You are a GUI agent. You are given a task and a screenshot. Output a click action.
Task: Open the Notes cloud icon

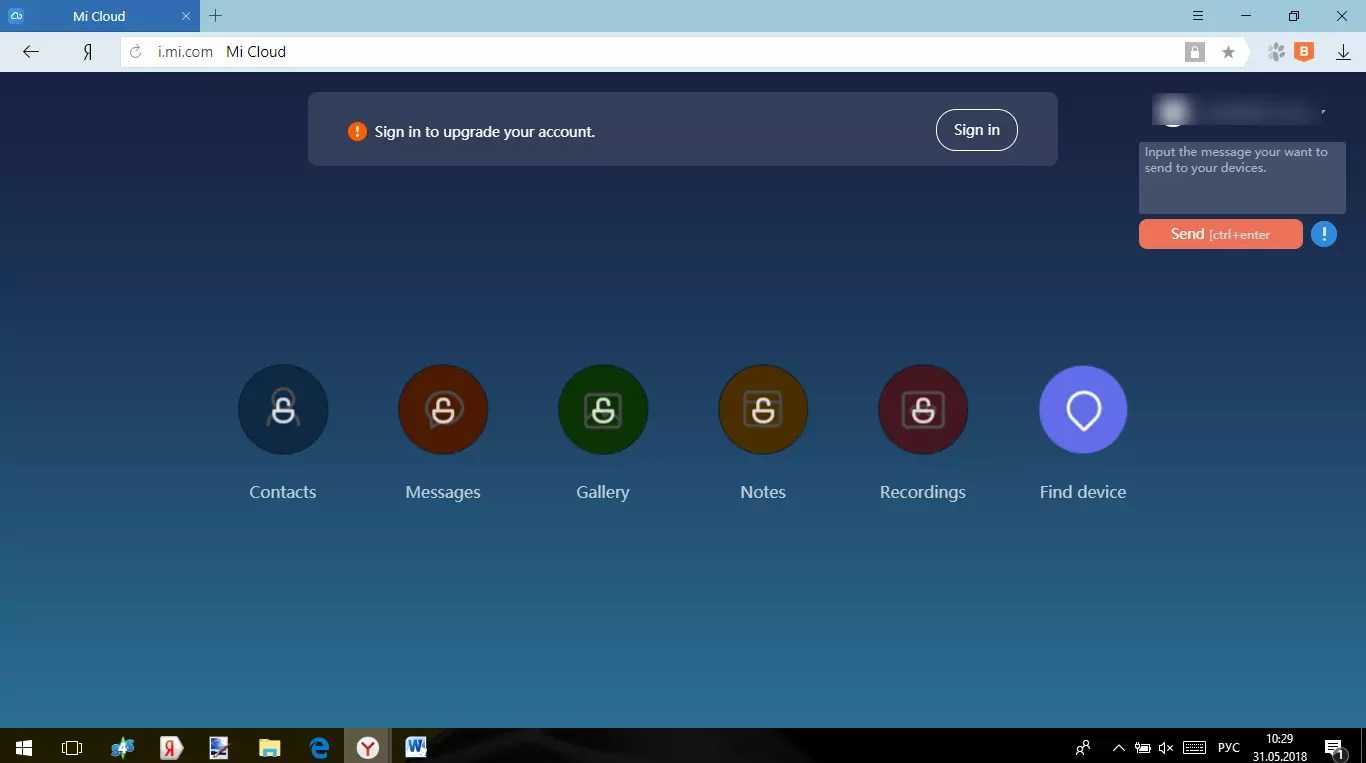763,409
